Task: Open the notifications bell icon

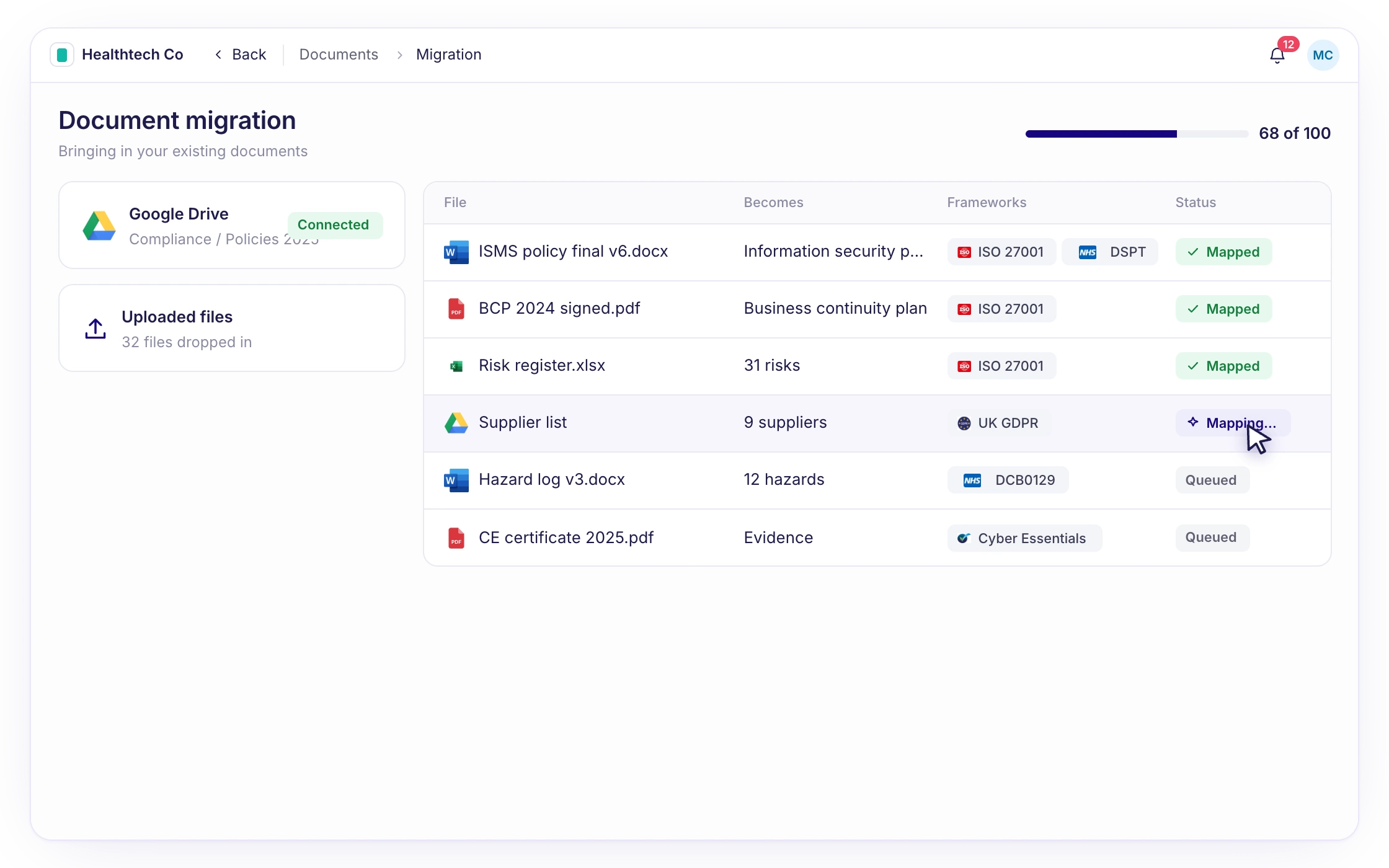Action: point(1277,55)
